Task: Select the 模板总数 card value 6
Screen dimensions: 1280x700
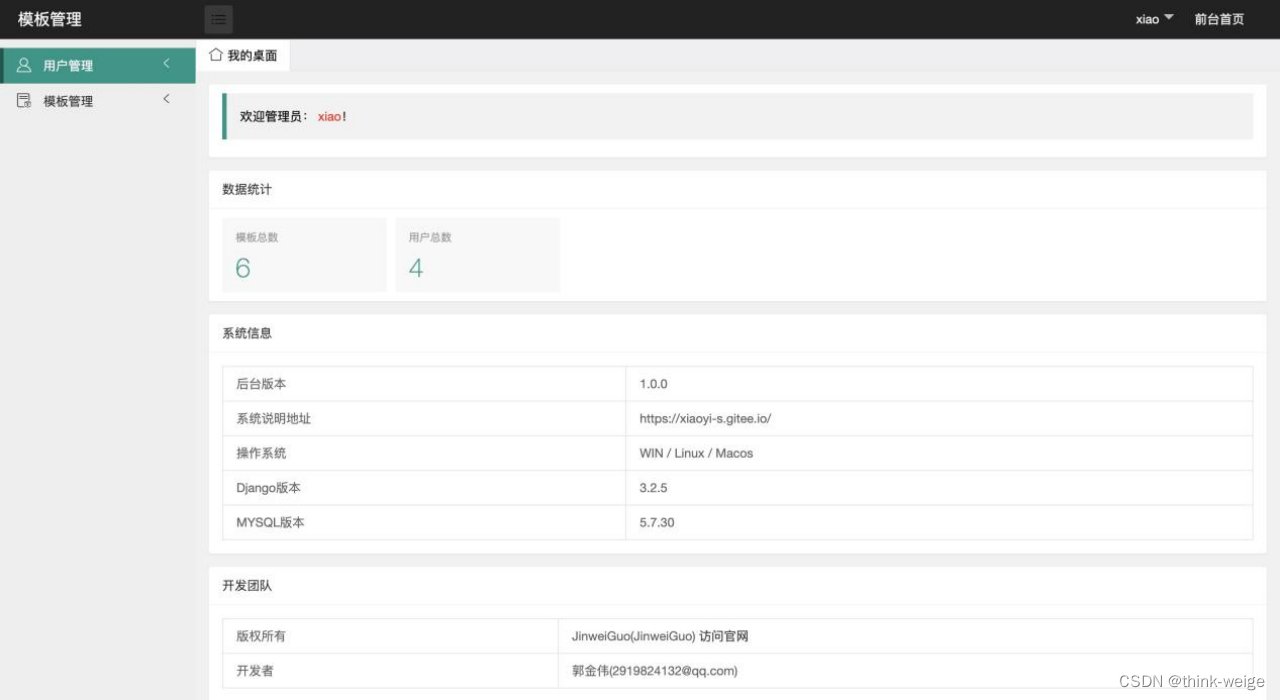Action: point(243,268)
